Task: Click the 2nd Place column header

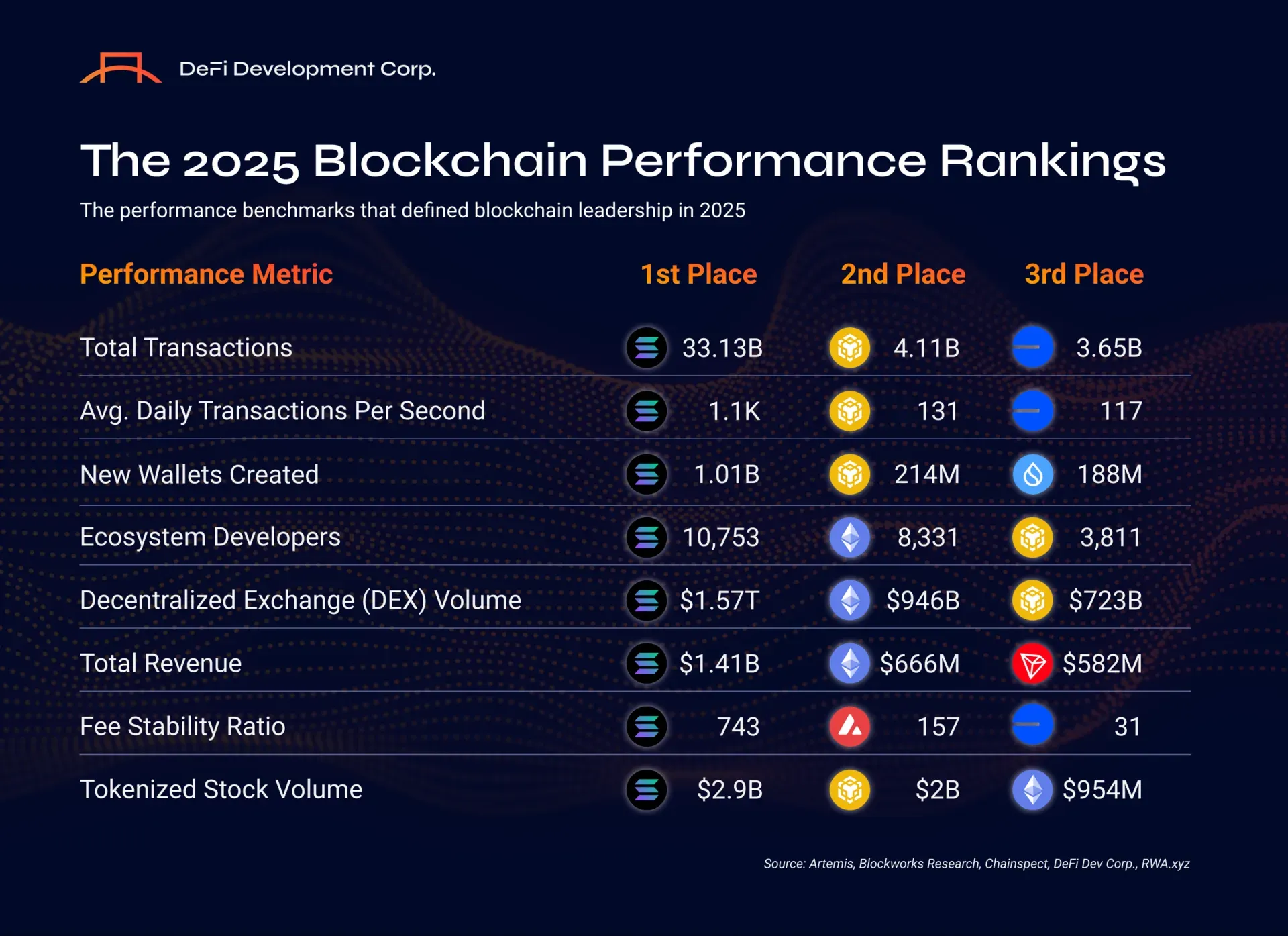Action: tap(903, 274)
